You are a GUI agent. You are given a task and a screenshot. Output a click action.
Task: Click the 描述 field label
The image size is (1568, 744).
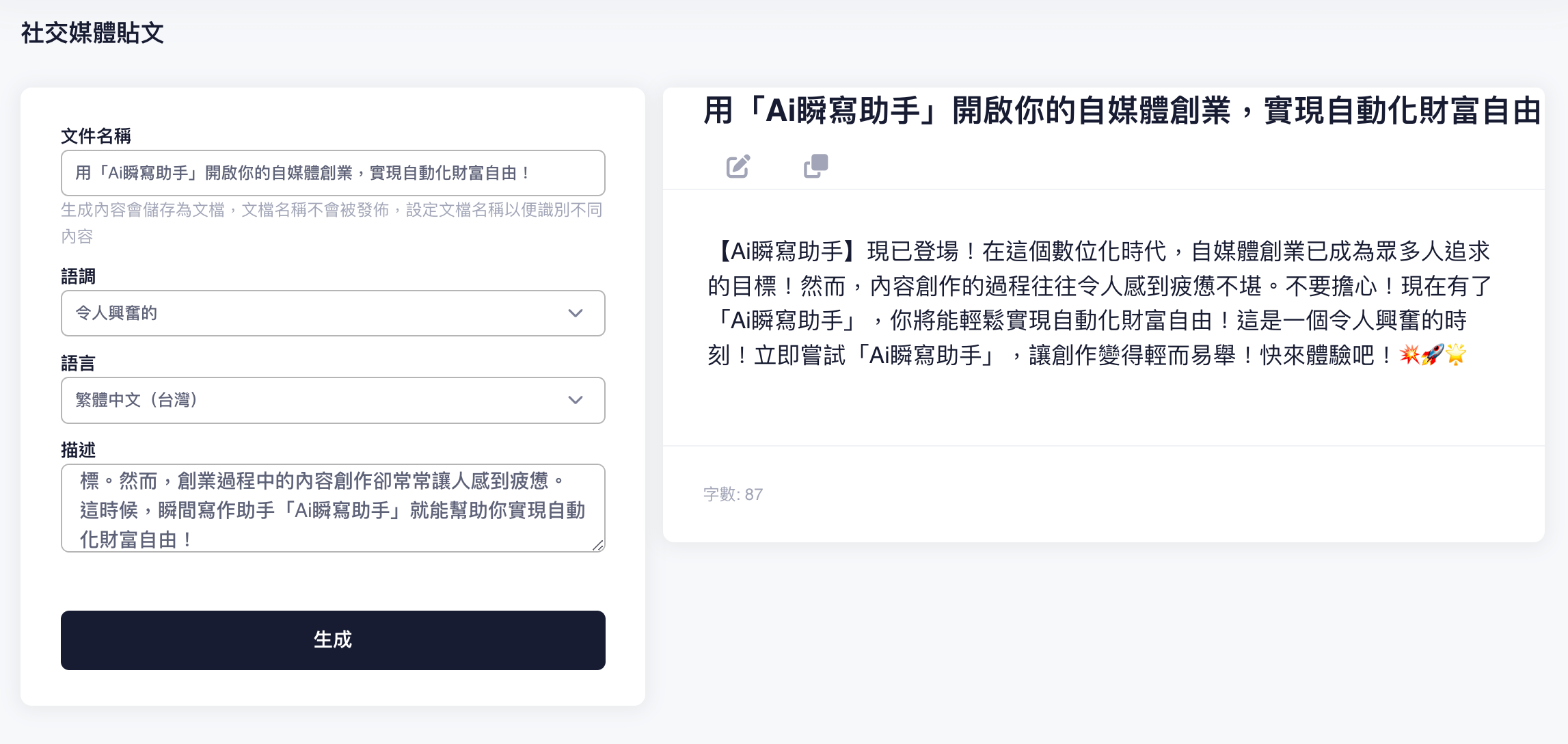click(78, 450)
